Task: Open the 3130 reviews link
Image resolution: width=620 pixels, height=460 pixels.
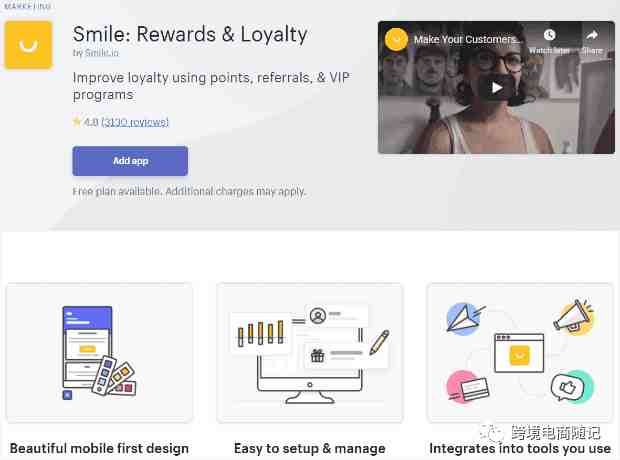Action: (135, 122)
